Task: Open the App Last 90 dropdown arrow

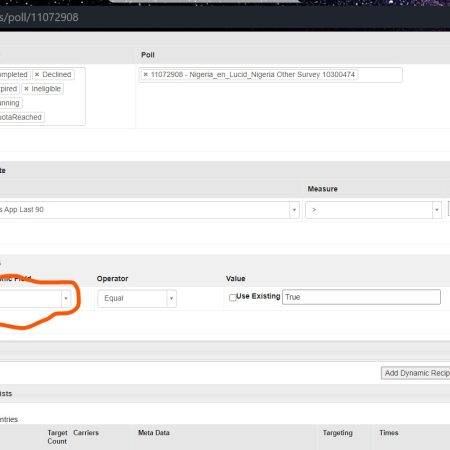Action: coord(294,210)
